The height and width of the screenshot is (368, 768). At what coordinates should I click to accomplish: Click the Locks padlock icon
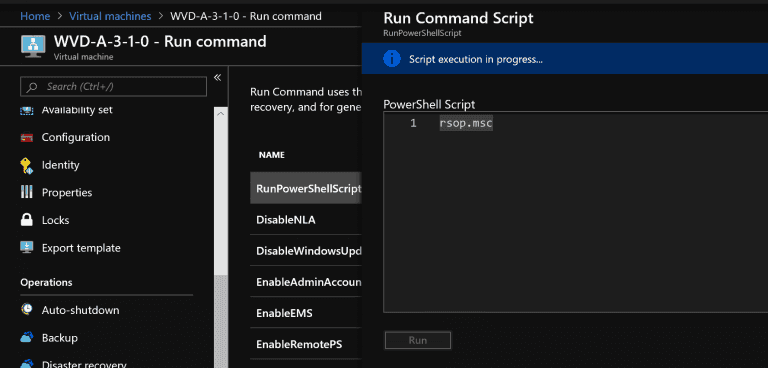[x=26, y=220]
